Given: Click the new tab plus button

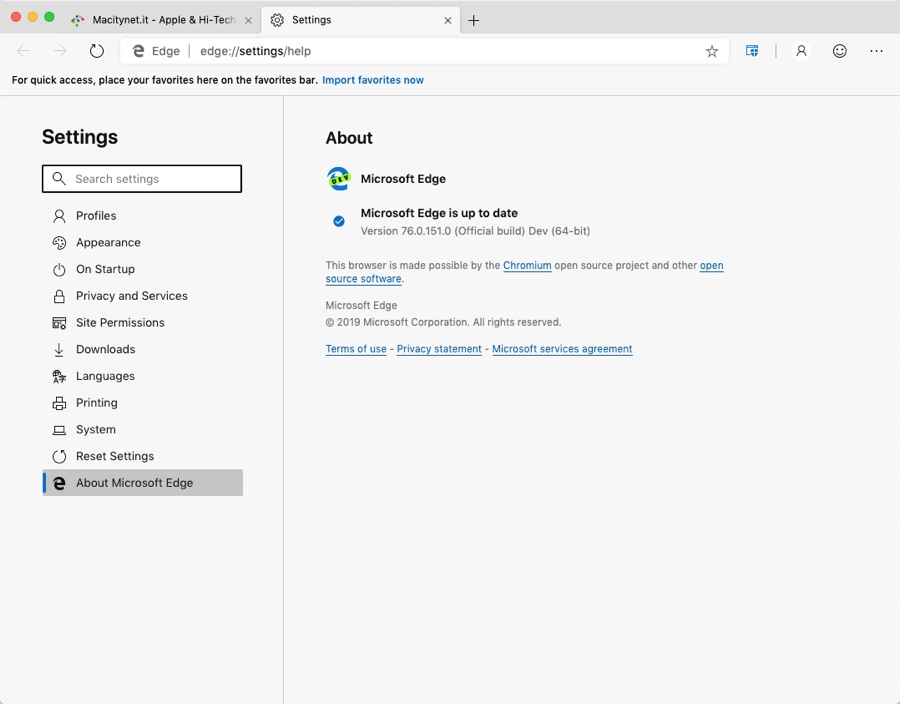Looking at the screenshot, I should point(474,20).
